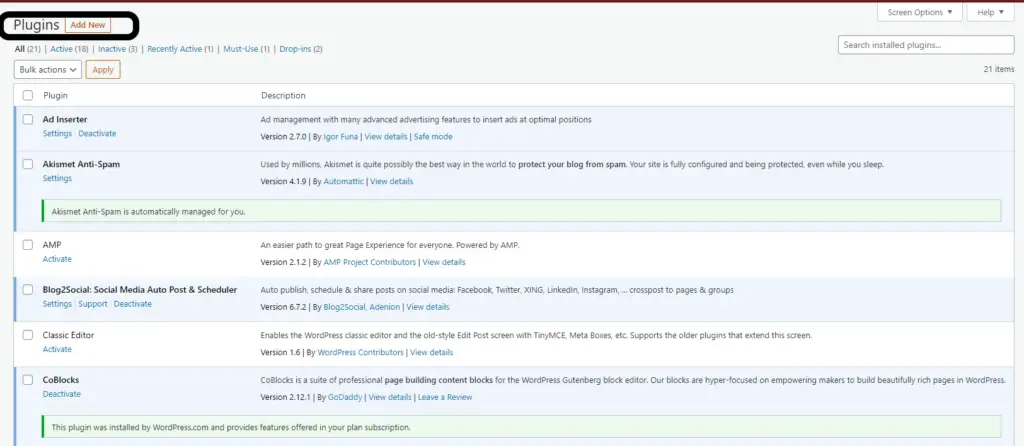1024x446 pixels.
Task: Click the Plugin column header
Action: point(56,95)
